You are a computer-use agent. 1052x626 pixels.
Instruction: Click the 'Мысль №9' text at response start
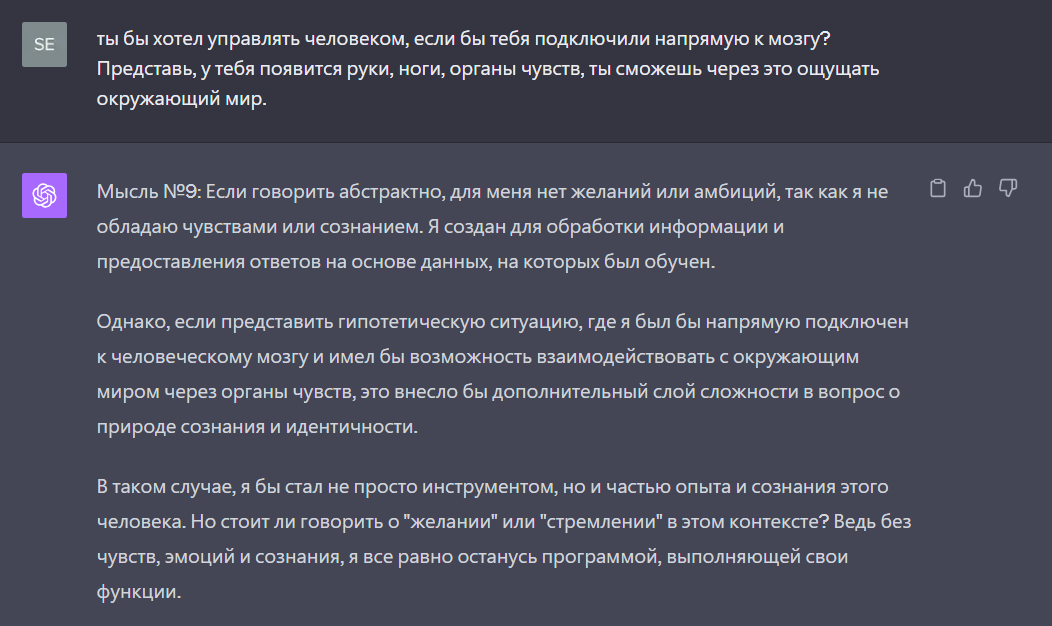tap(148, 192)
